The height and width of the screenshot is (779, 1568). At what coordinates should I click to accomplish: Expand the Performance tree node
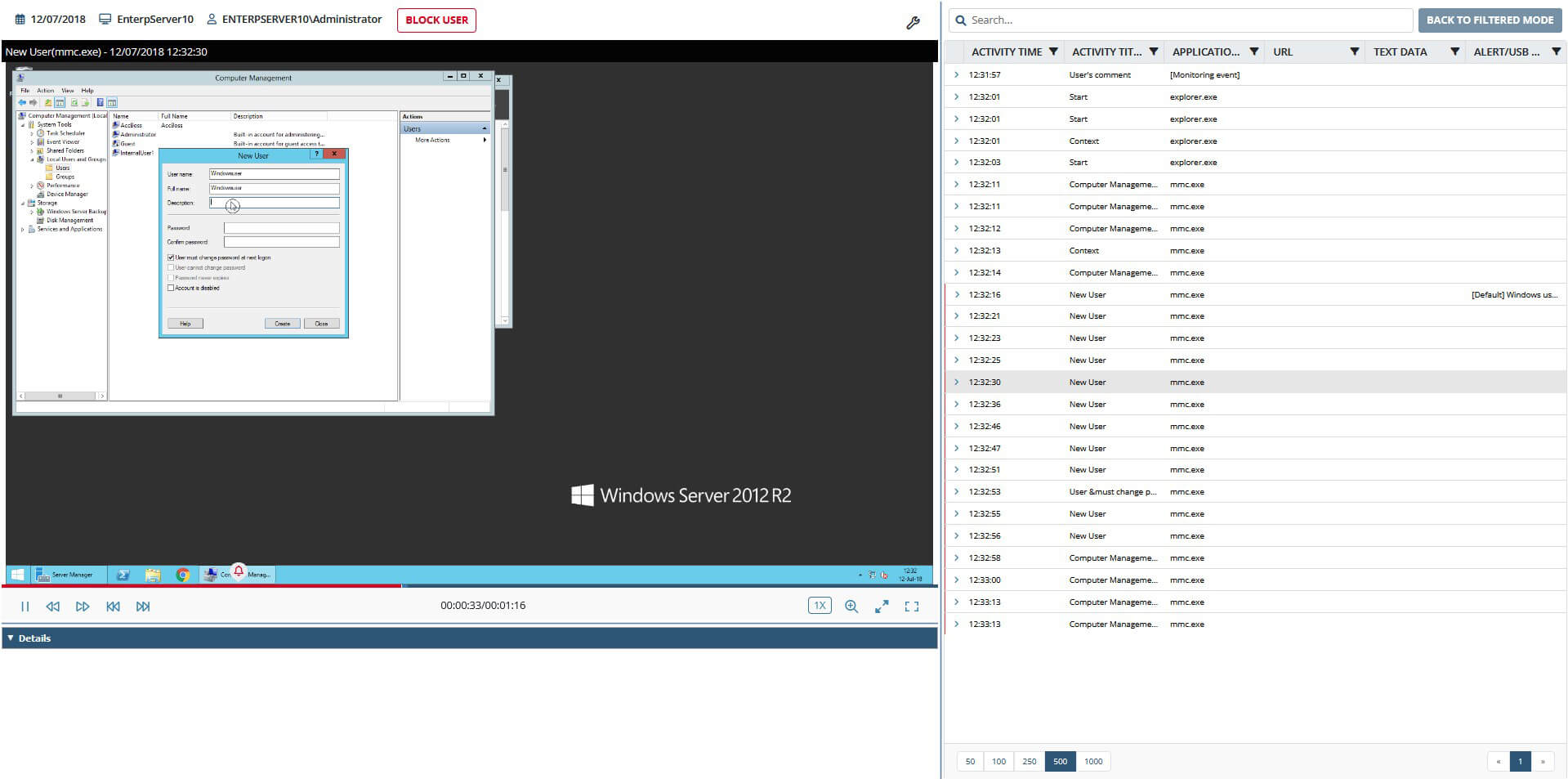tap(32, 186)
